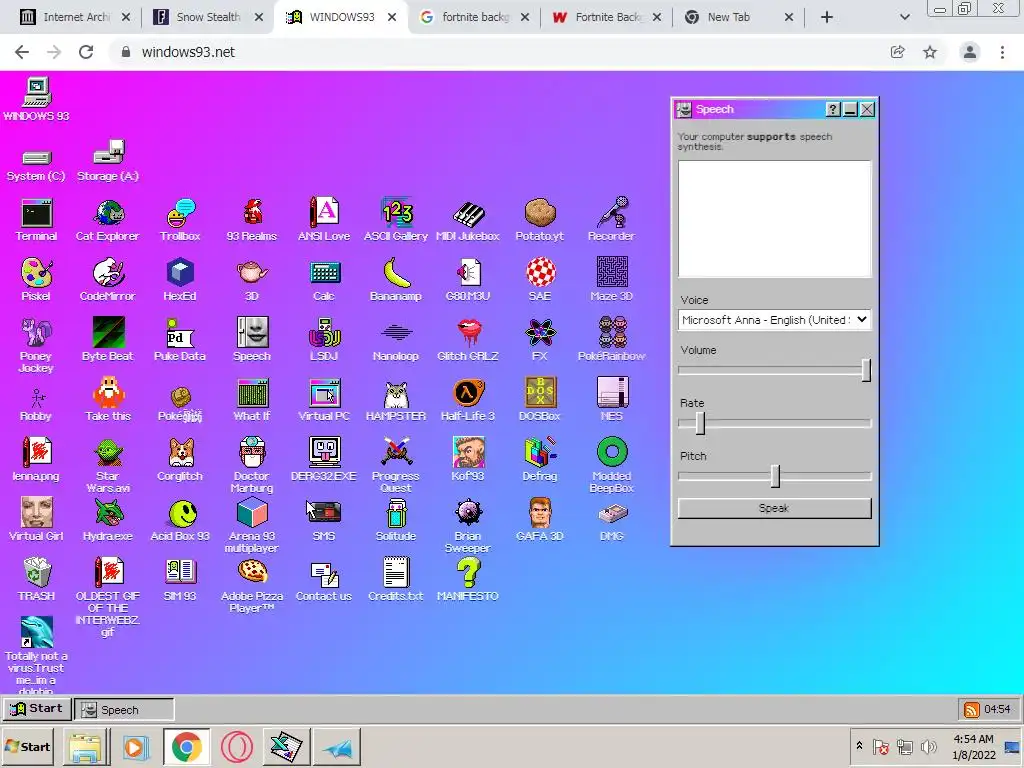Expand the browser tab search chevron
1024x768 pixels.
tap(904, 17)
